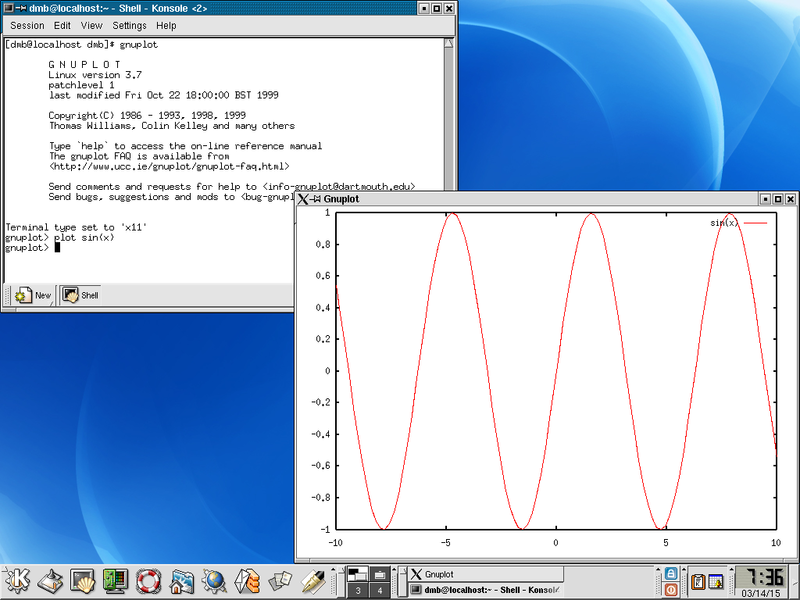Open the View menu in Konsole
800x600 pixels.
pos(91,26)
